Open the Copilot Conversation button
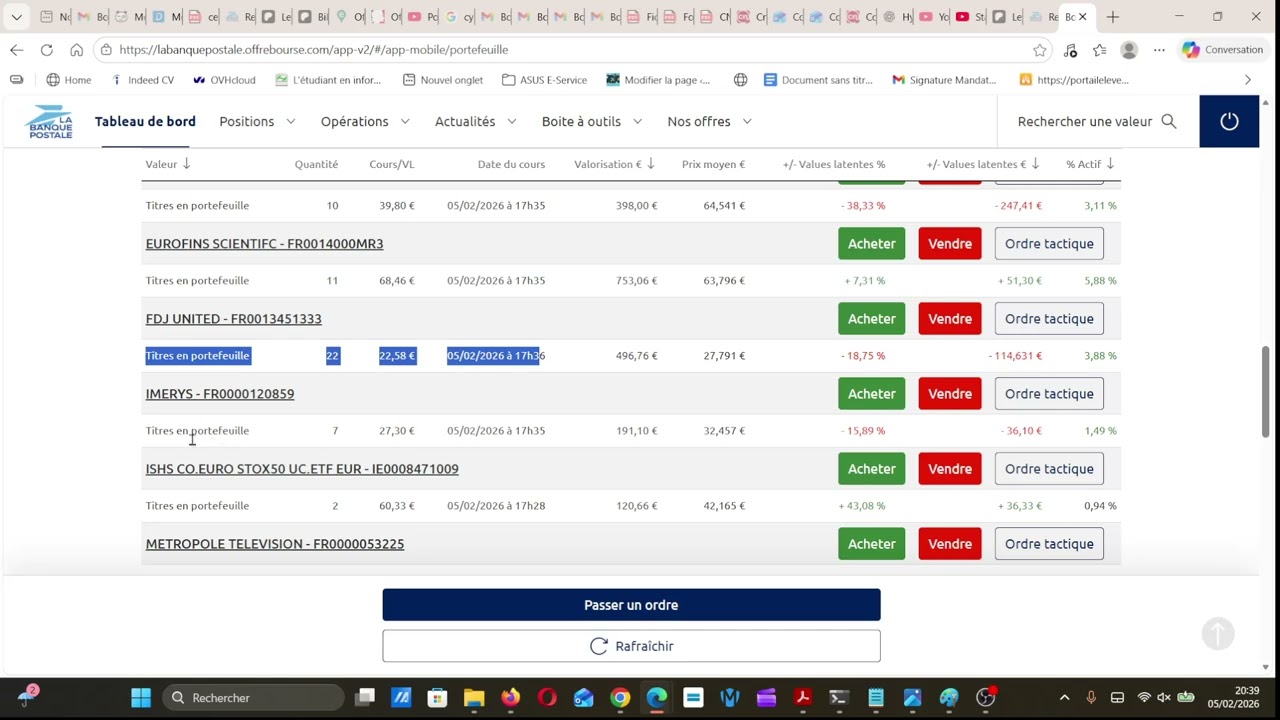 coord(1223,49)
